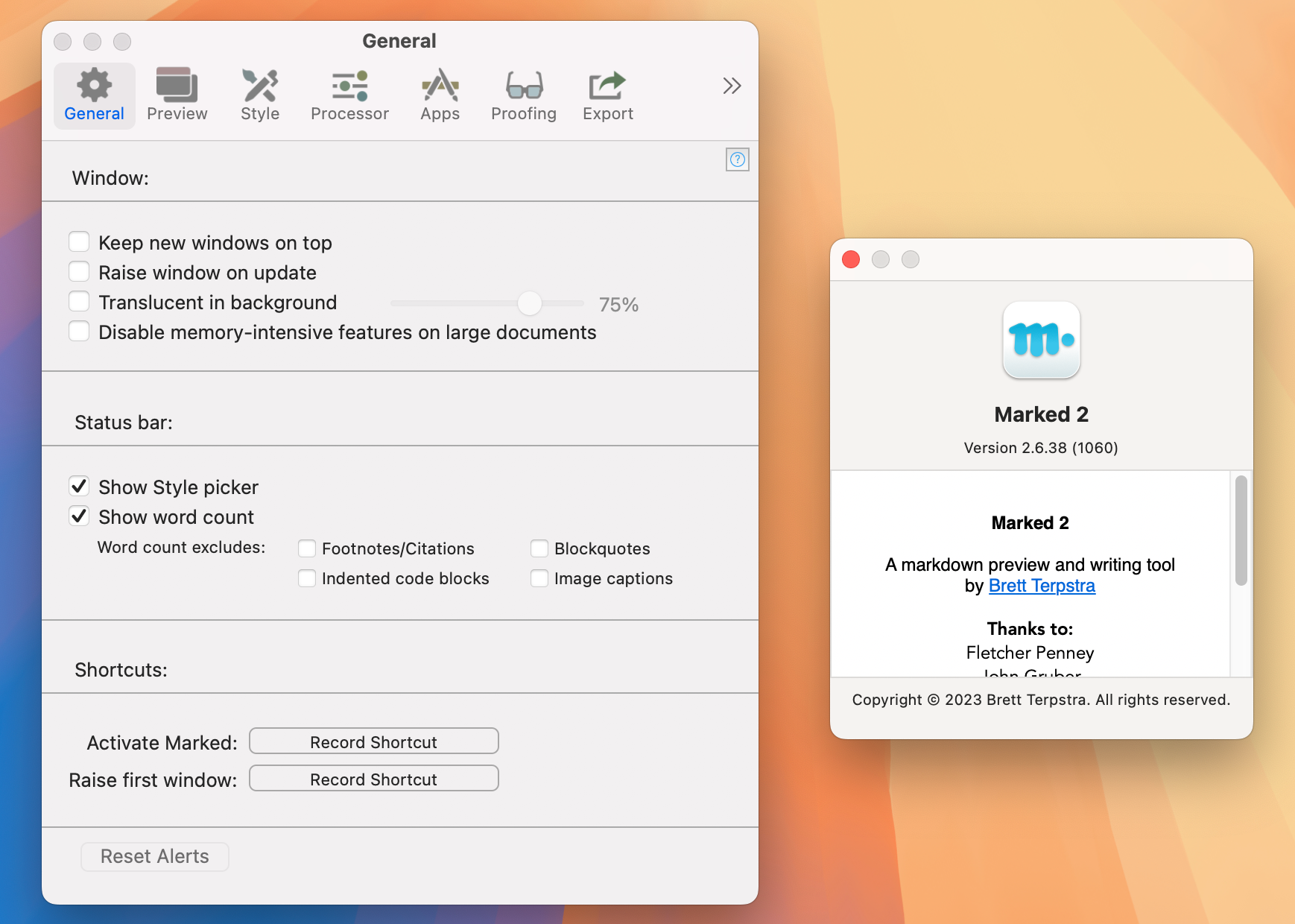This screenshot has height=924, width=1295.
Task: Exclude Footnotes/Citations from word count
Action: click(x=307, y=548)
